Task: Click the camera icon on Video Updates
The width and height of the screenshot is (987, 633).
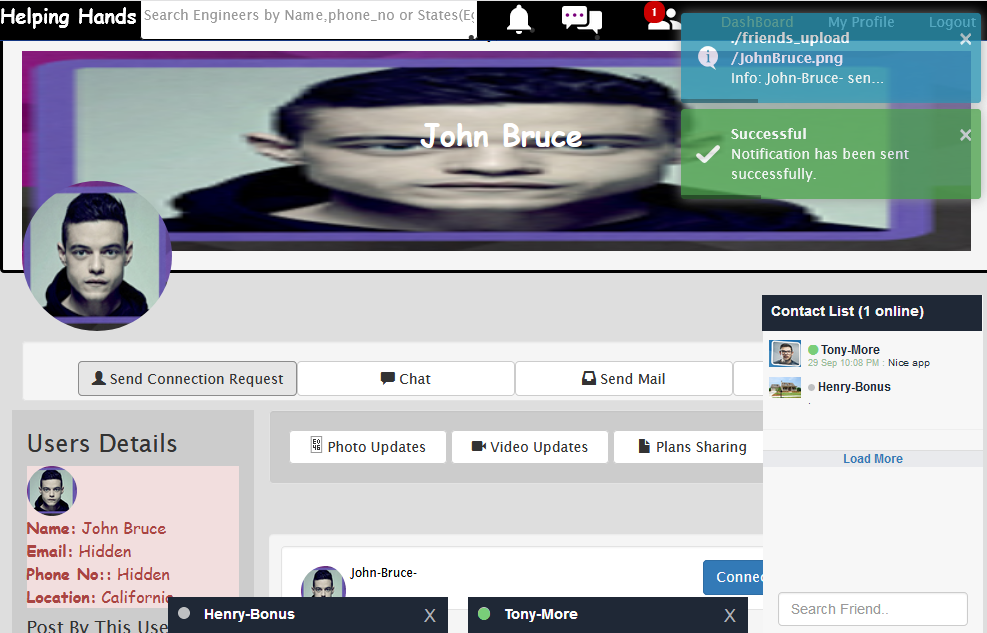Action: [x=479, y=446]
